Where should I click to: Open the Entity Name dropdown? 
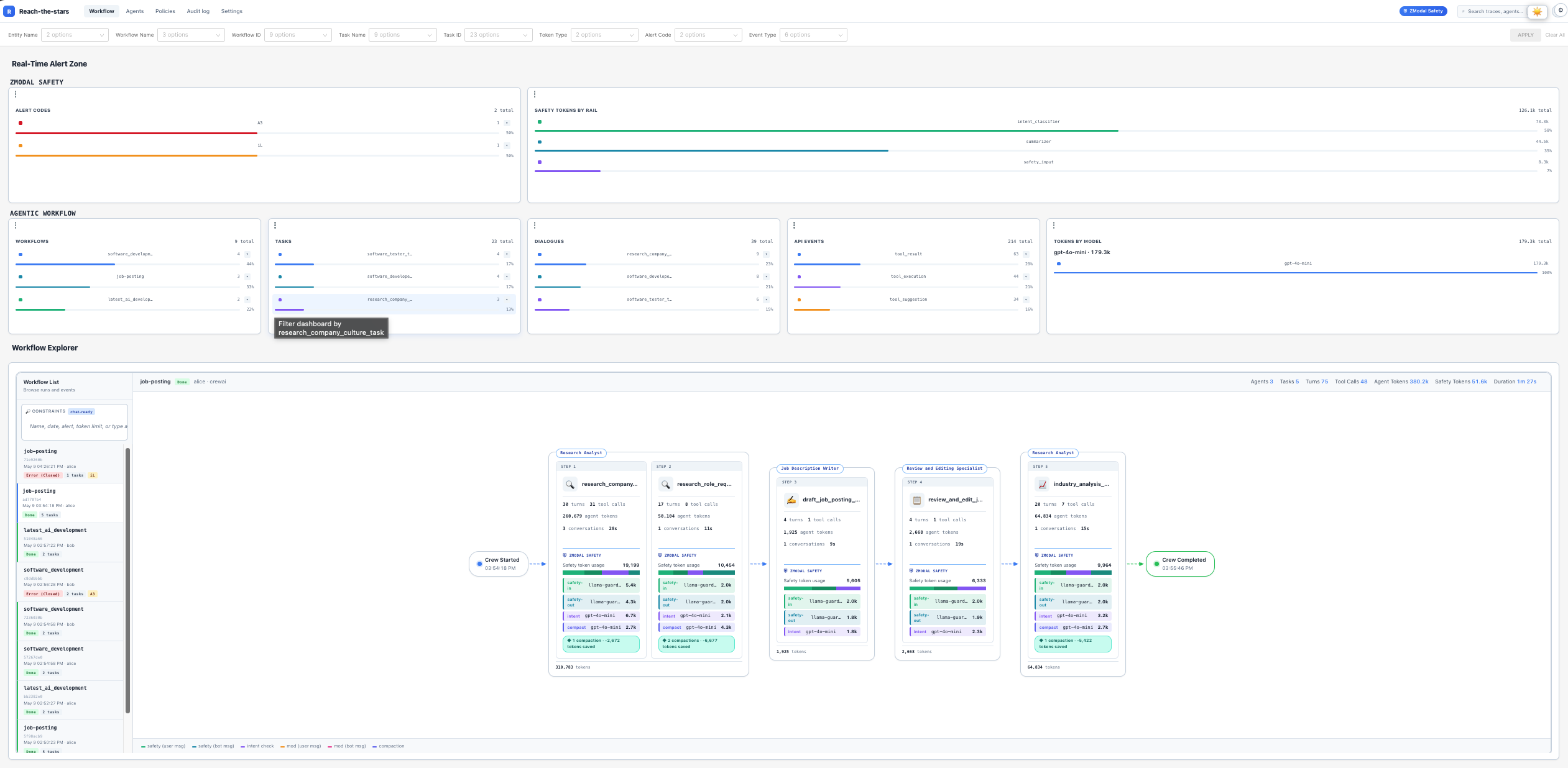[x=75, y=35]
